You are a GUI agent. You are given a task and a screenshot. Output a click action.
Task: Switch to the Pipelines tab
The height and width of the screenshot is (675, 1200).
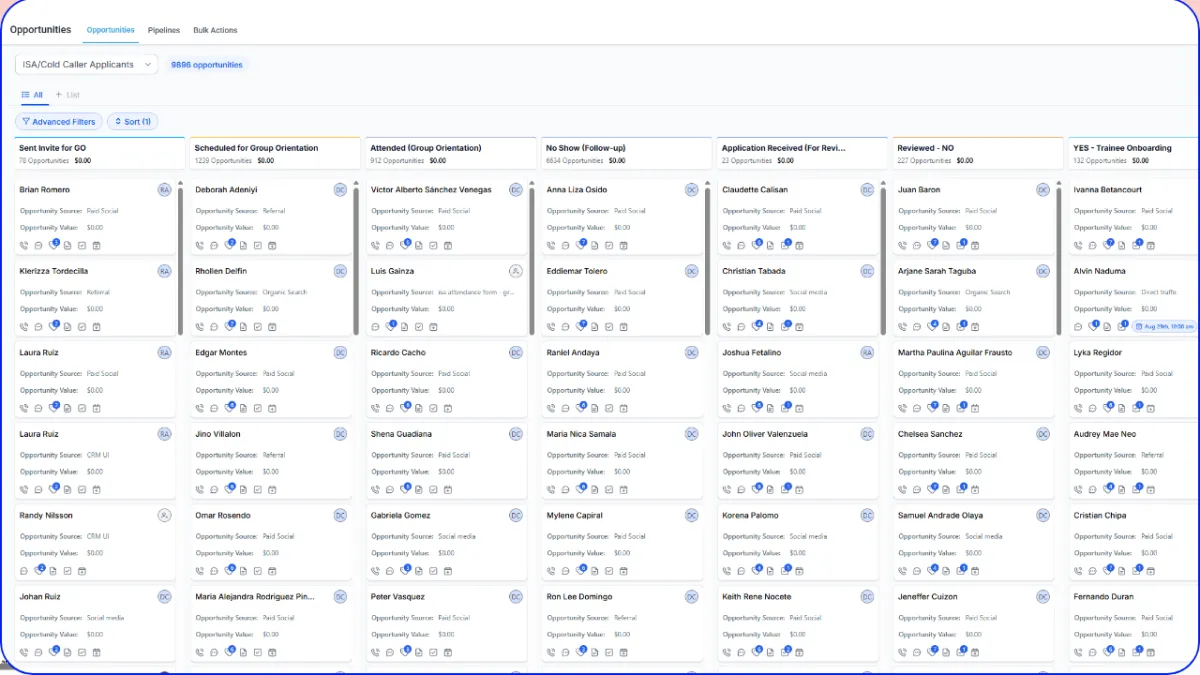pos(164,30)
